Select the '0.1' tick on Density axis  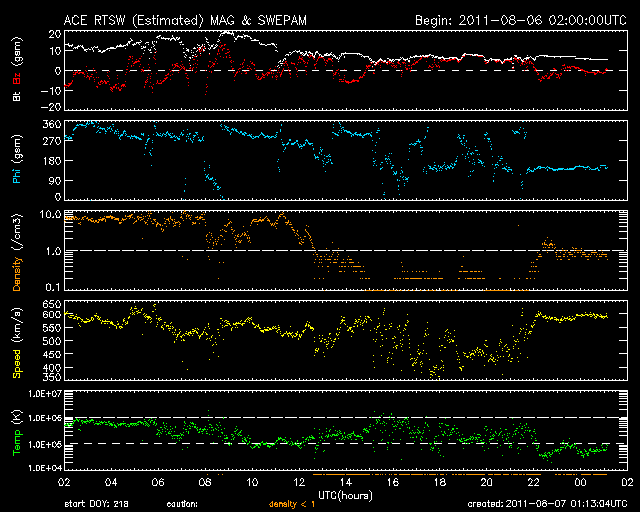(x=53, y=287)
